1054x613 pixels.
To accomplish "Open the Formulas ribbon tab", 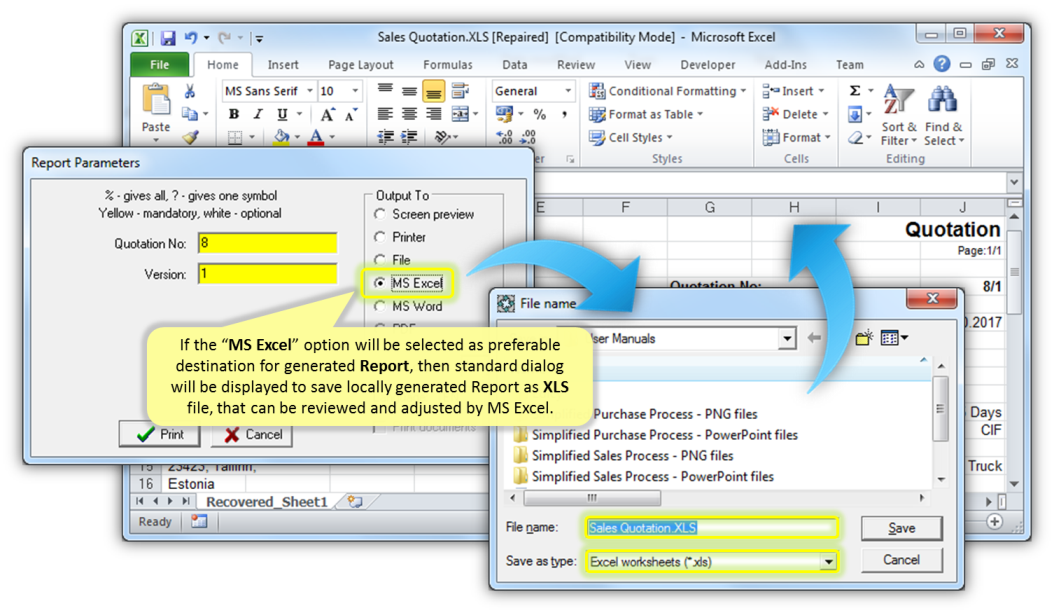I will [x=448, y=65].
